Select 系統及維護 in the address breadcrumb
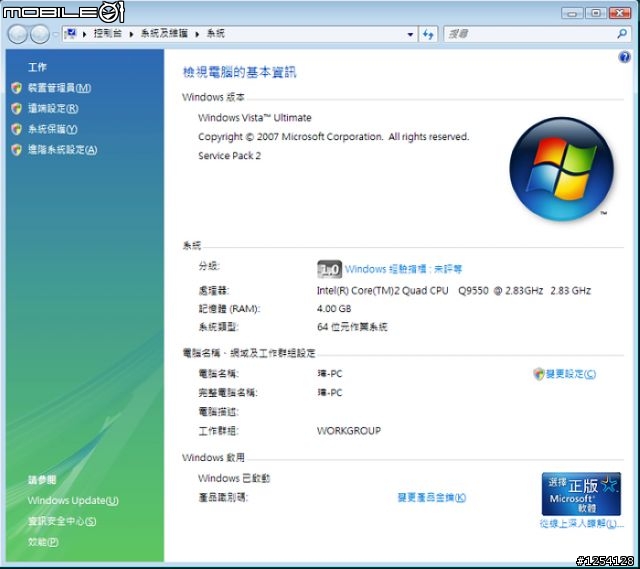 (x=164, y=33)
